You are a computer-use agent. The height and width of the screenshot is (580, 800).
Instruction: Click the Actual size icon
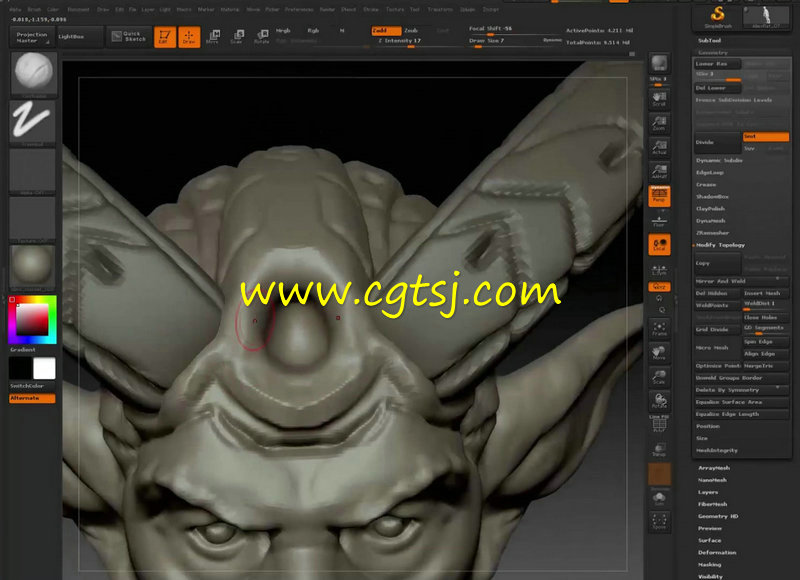click(x=659, y=147)
